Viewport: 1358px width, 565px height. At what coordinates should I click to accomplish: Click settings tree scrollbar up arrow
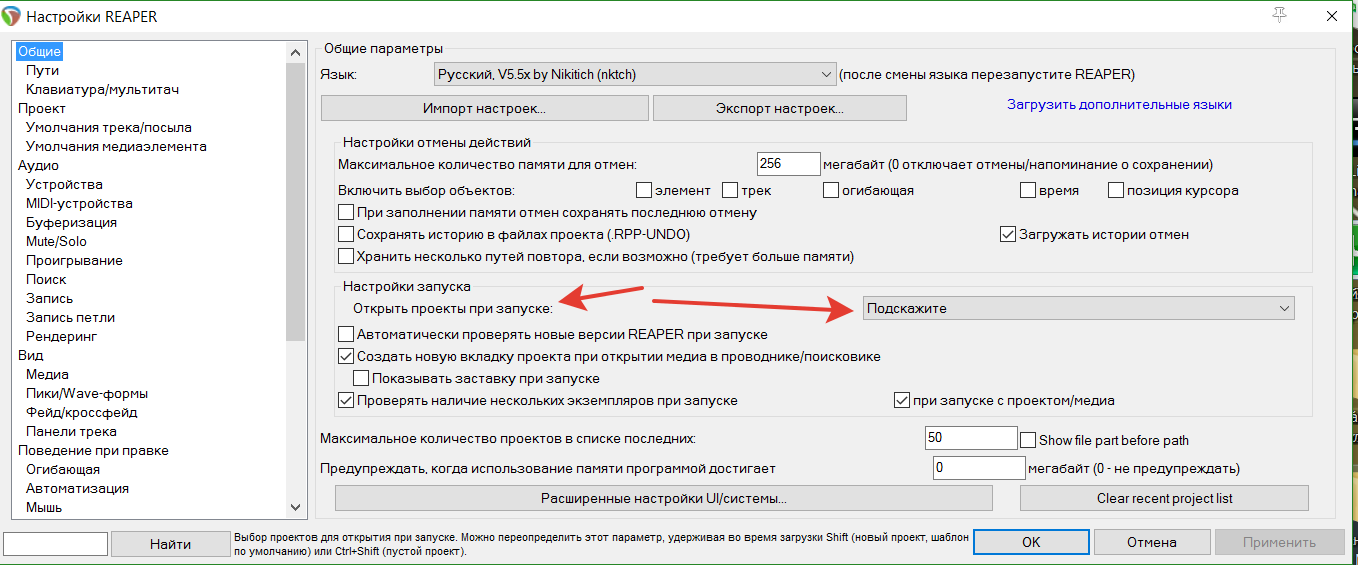pyautogui.click(x=295, y=51)
